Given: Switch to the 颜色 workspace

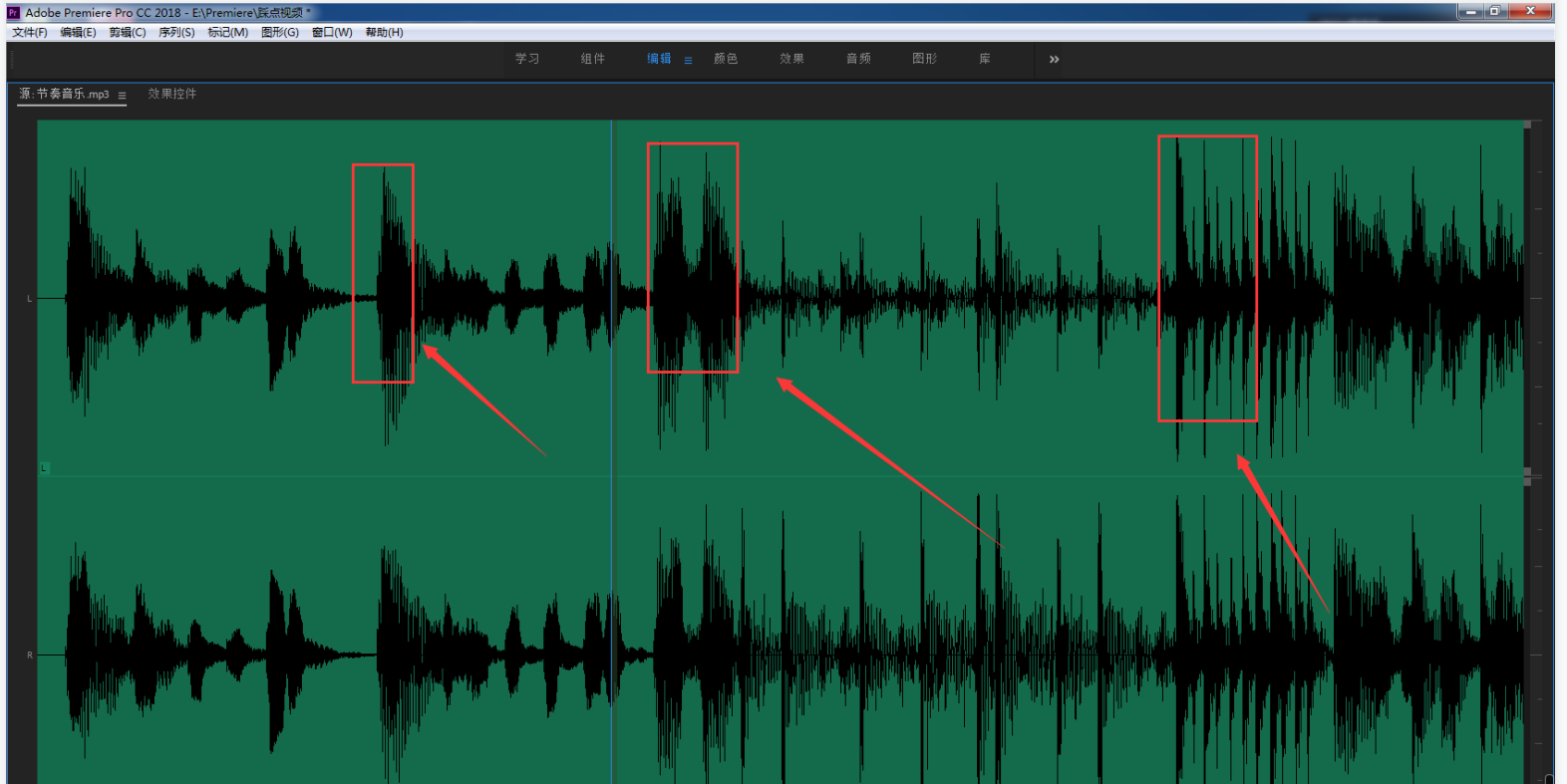Looking at the screenshot, I should click(726, 59).
